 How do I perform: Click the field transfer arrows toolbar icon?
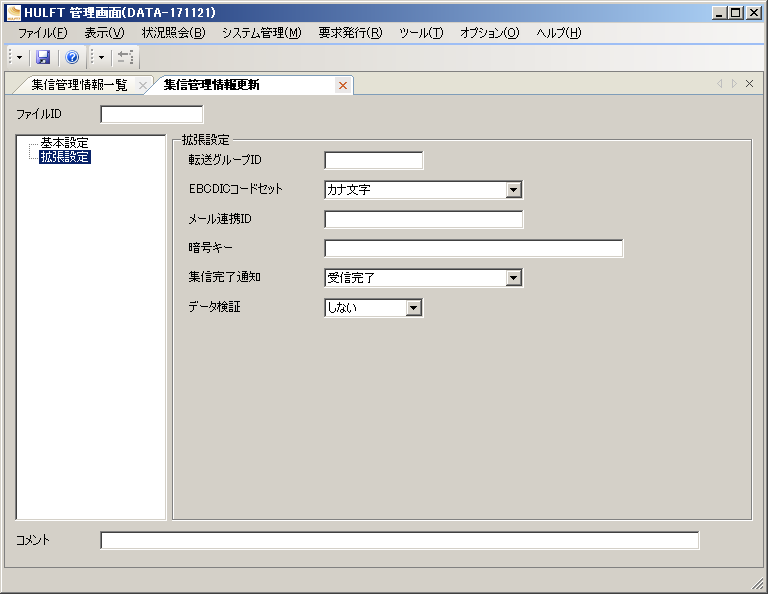pyautogui.click(x=125, y=57)
